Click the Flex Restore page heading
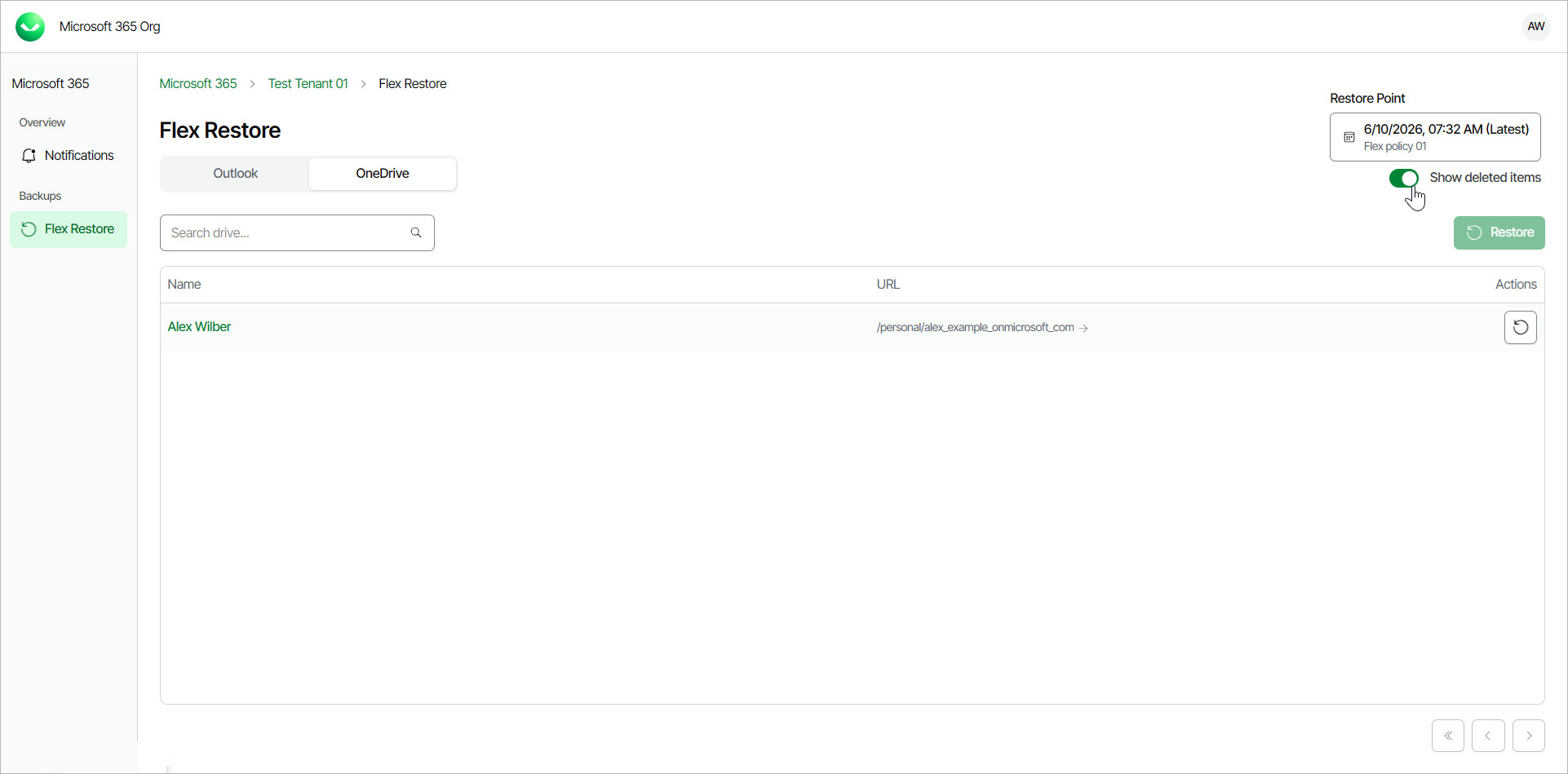This screenshot has height=774, width=1568. point(220,130)
